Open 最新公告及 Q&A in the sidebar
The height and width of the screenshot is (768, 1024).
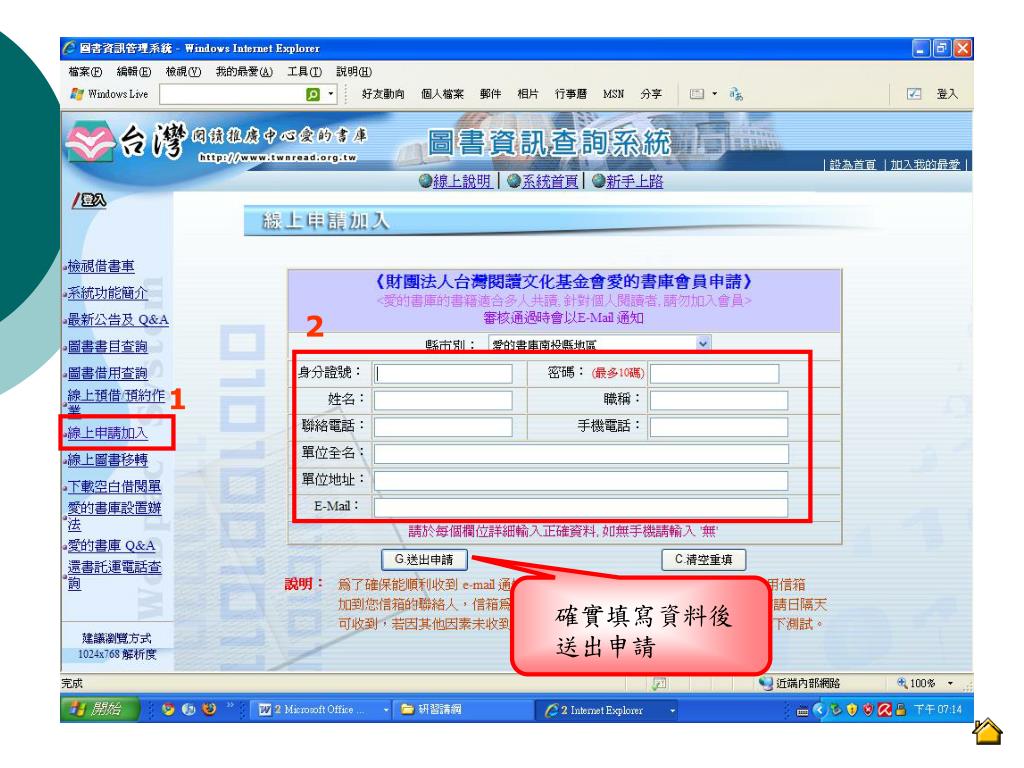click(x=118, y=320)
